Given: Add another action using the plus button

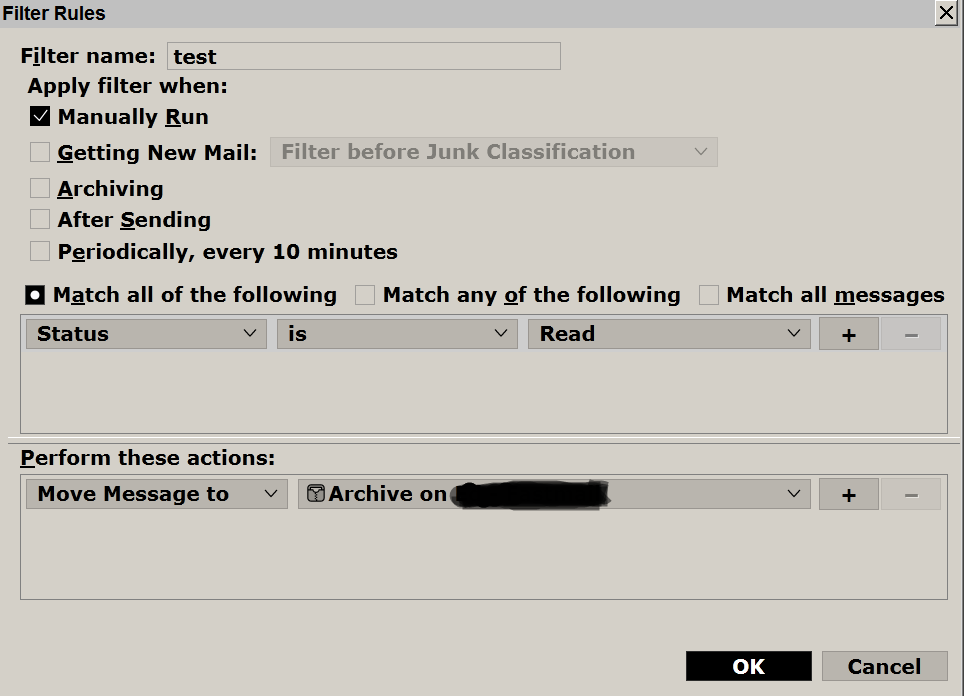Looking at the screenshot, I should point(848,495).
